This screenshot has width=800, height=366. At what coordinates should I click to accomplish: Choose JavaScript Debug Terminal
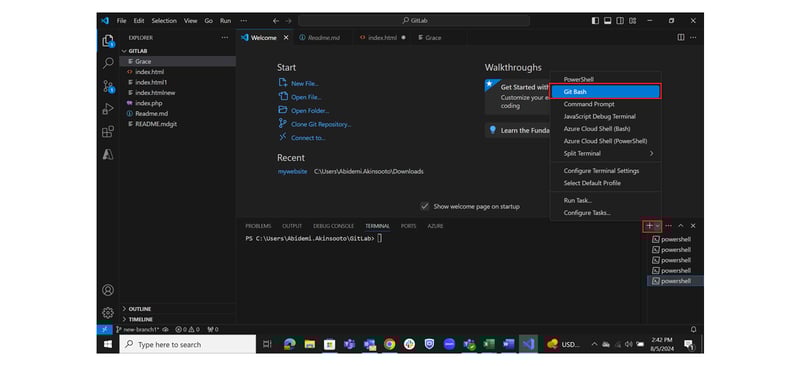pos(606,116)
